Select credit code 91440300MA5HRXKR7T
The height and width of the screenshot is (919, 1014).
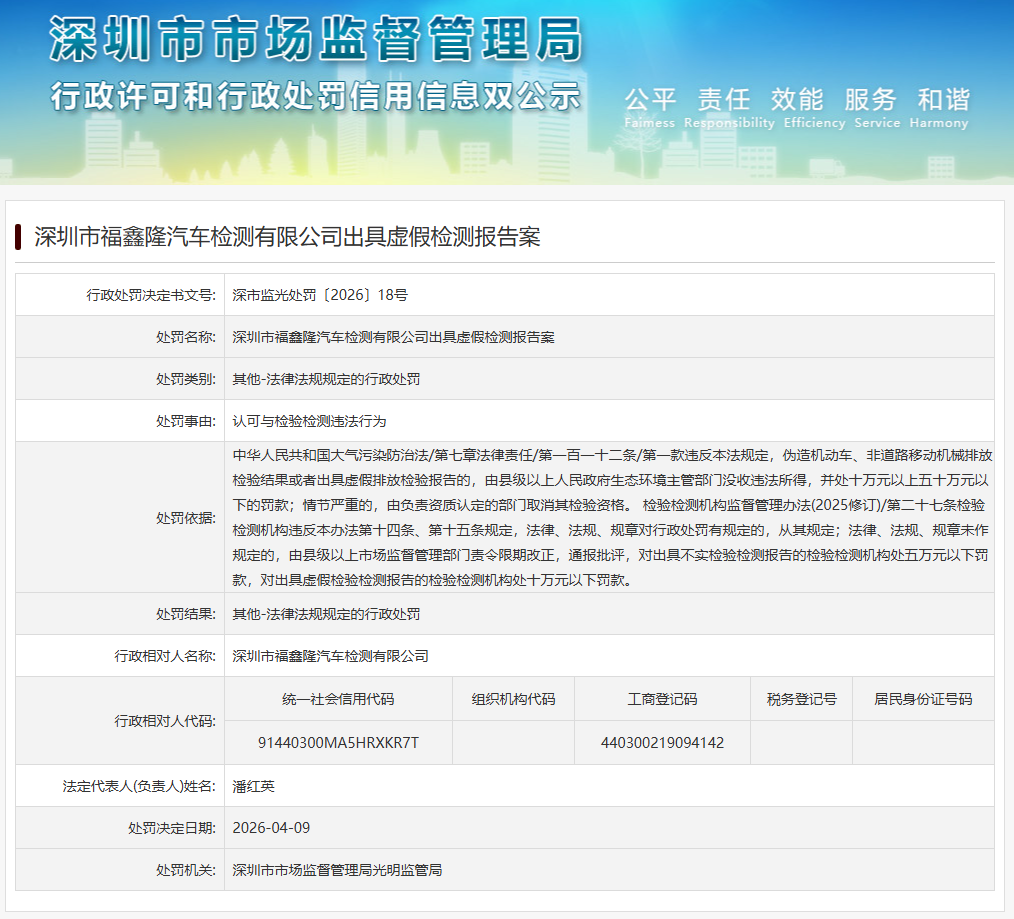point(338,742)
